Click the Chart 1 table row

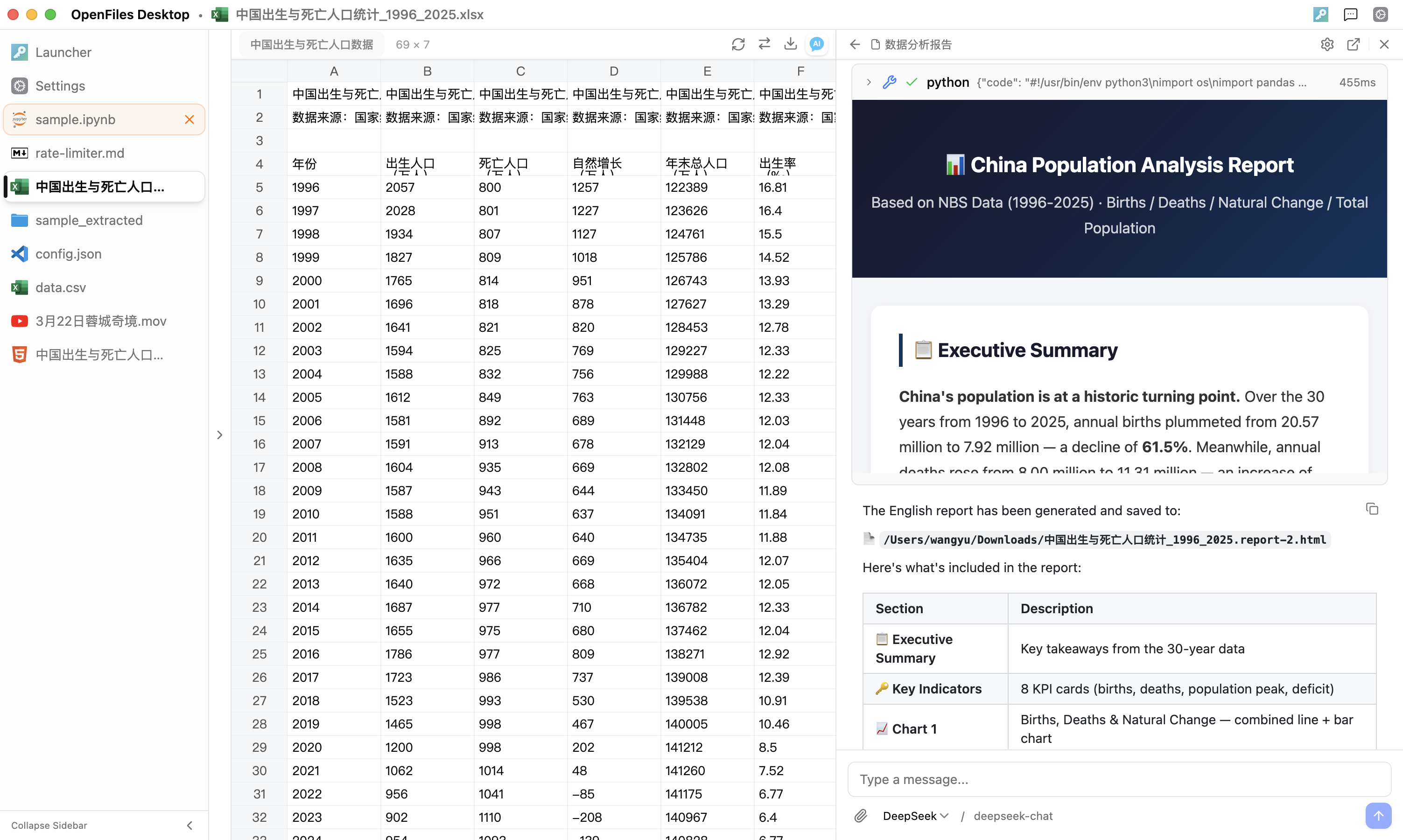(1119, 728)
